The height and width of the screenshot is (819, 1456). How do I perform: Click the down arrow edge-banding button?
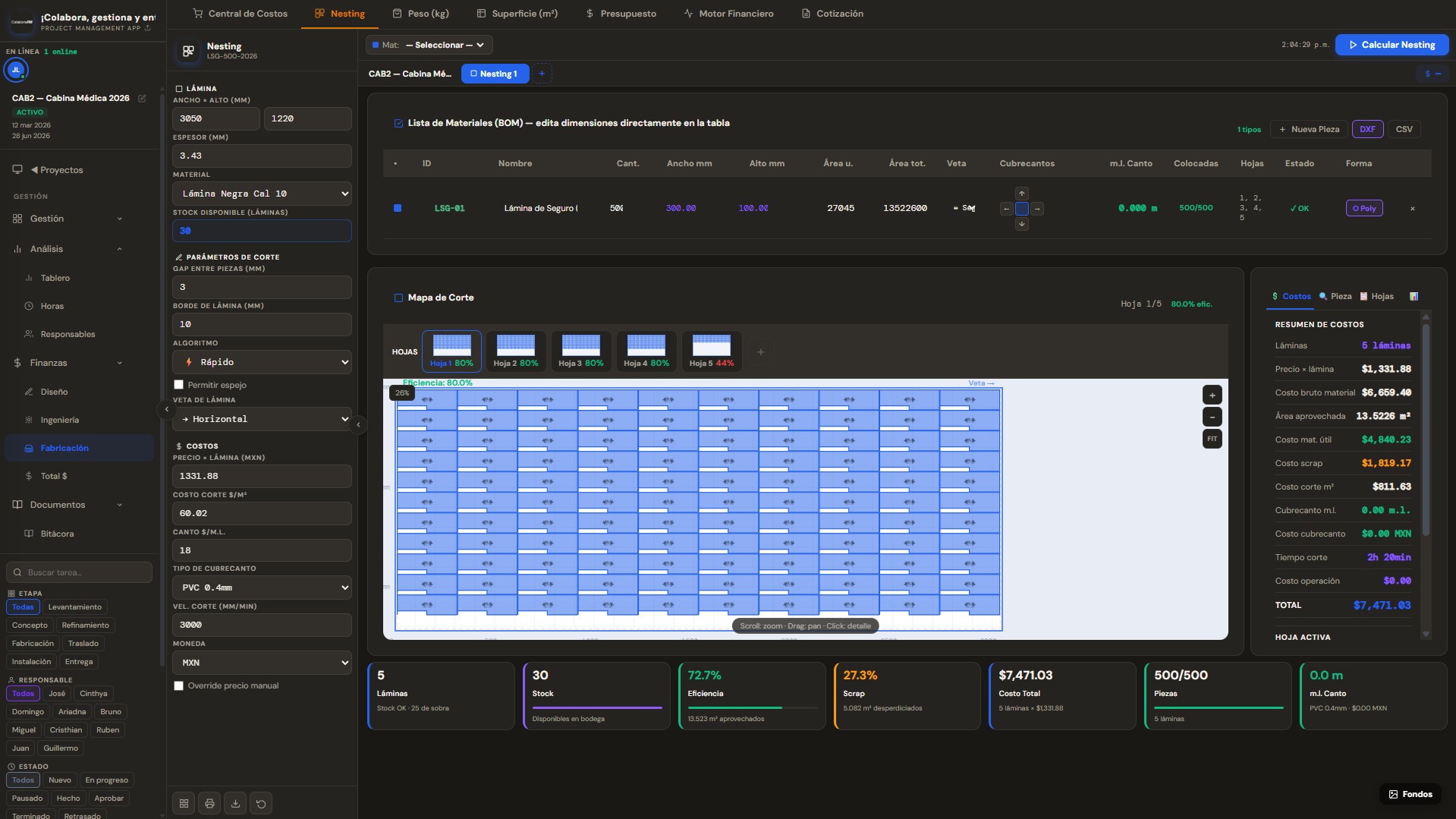pos(1022,224)
